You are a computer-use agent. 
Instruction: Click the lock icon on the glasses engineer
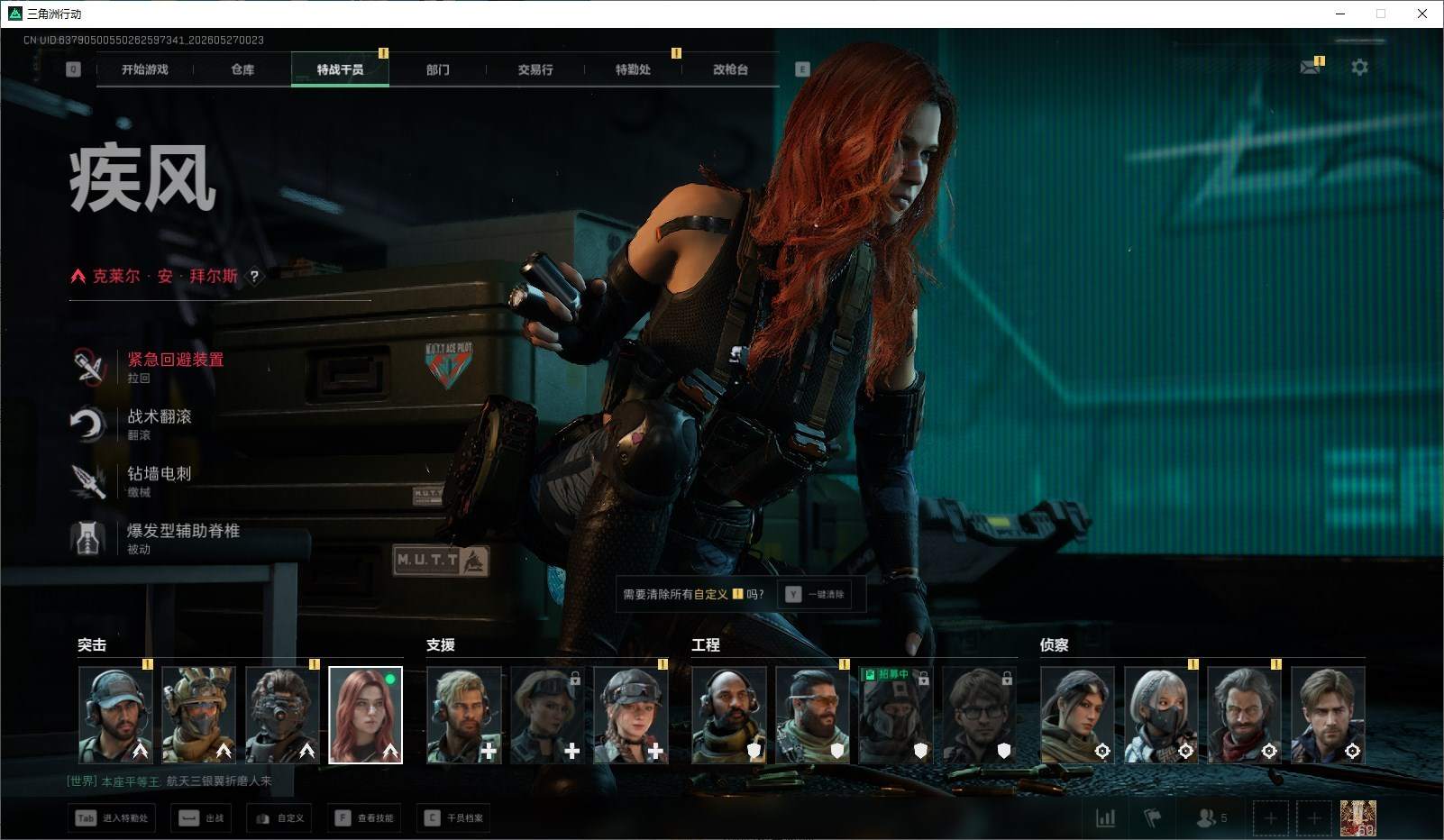click(x=1007, y=678)
